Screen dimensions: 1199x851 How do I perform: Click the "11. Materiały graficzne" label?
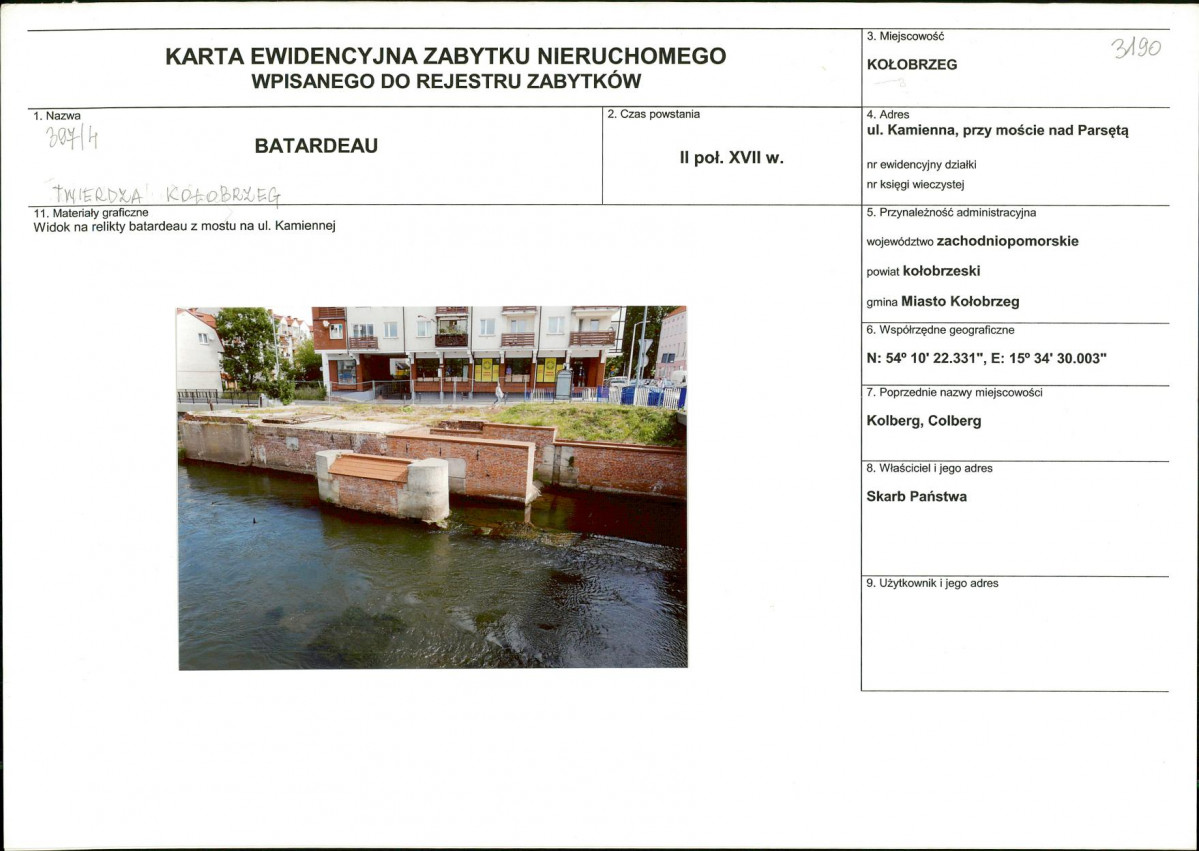(x=91, y=213)
